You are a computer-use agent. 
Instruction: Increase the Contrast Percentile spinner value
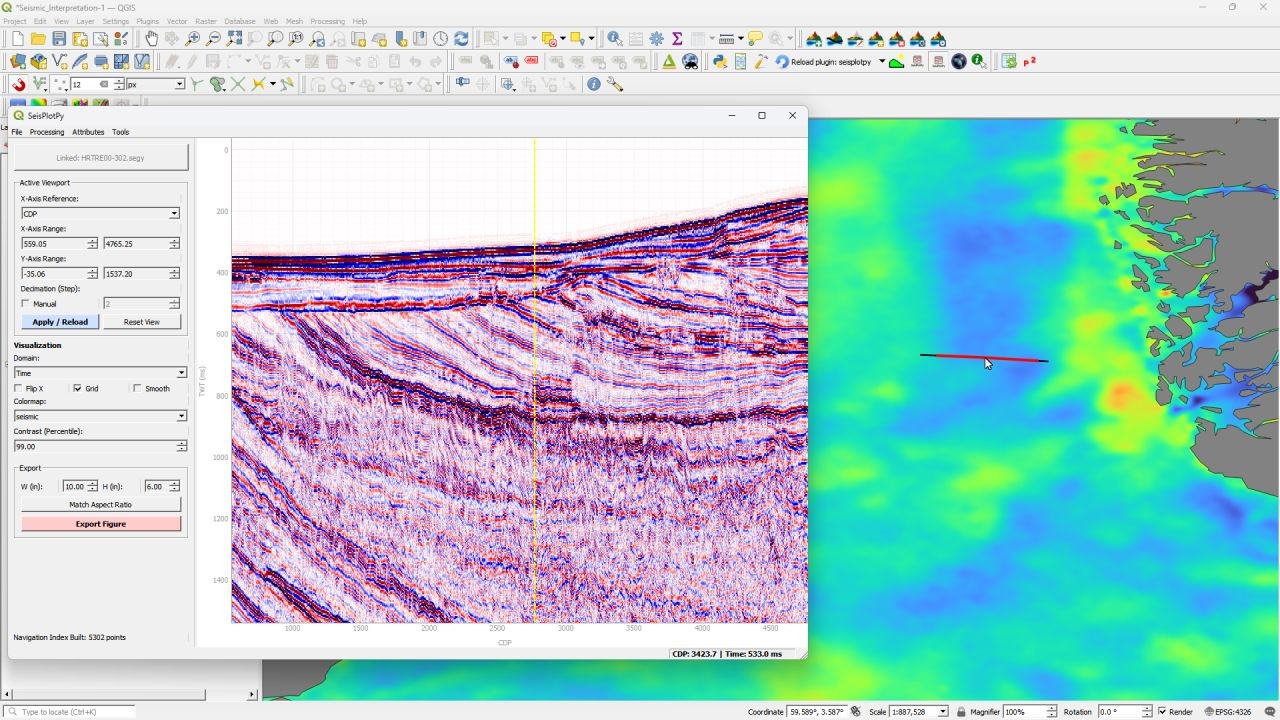[181, 444]
